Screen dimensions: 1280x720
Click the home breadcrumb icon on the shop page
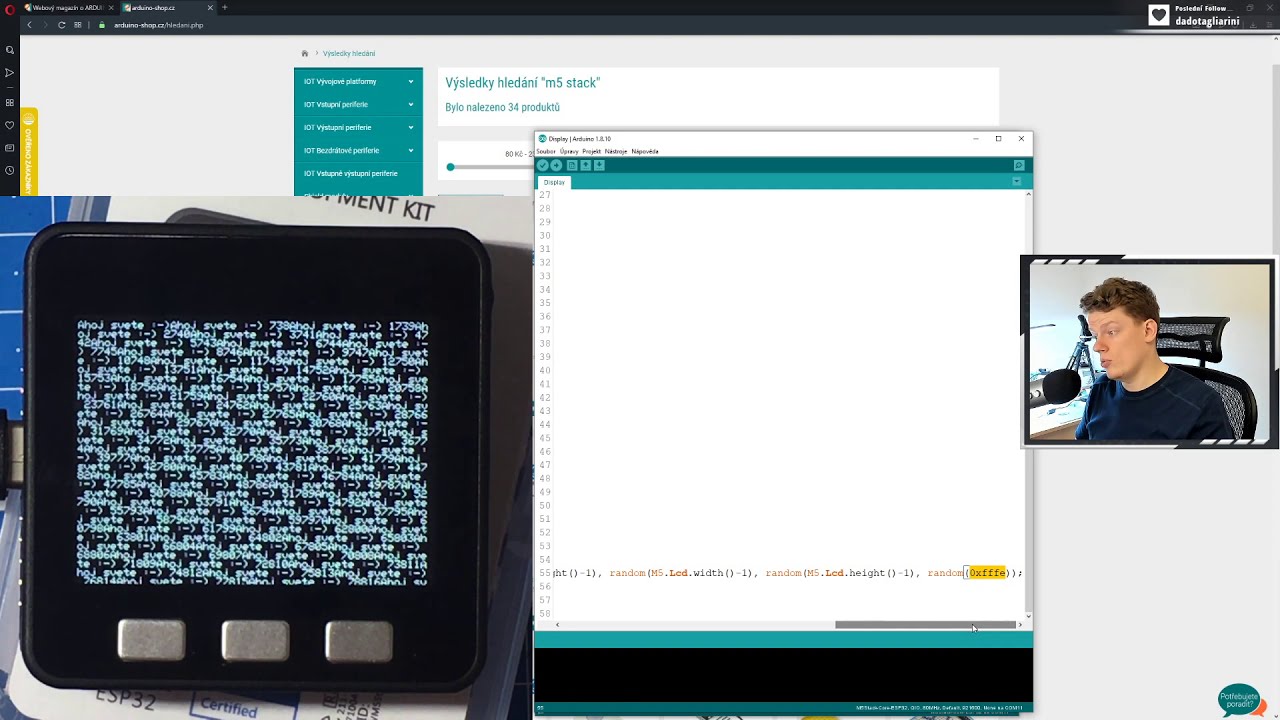click(x=304, y=53)
